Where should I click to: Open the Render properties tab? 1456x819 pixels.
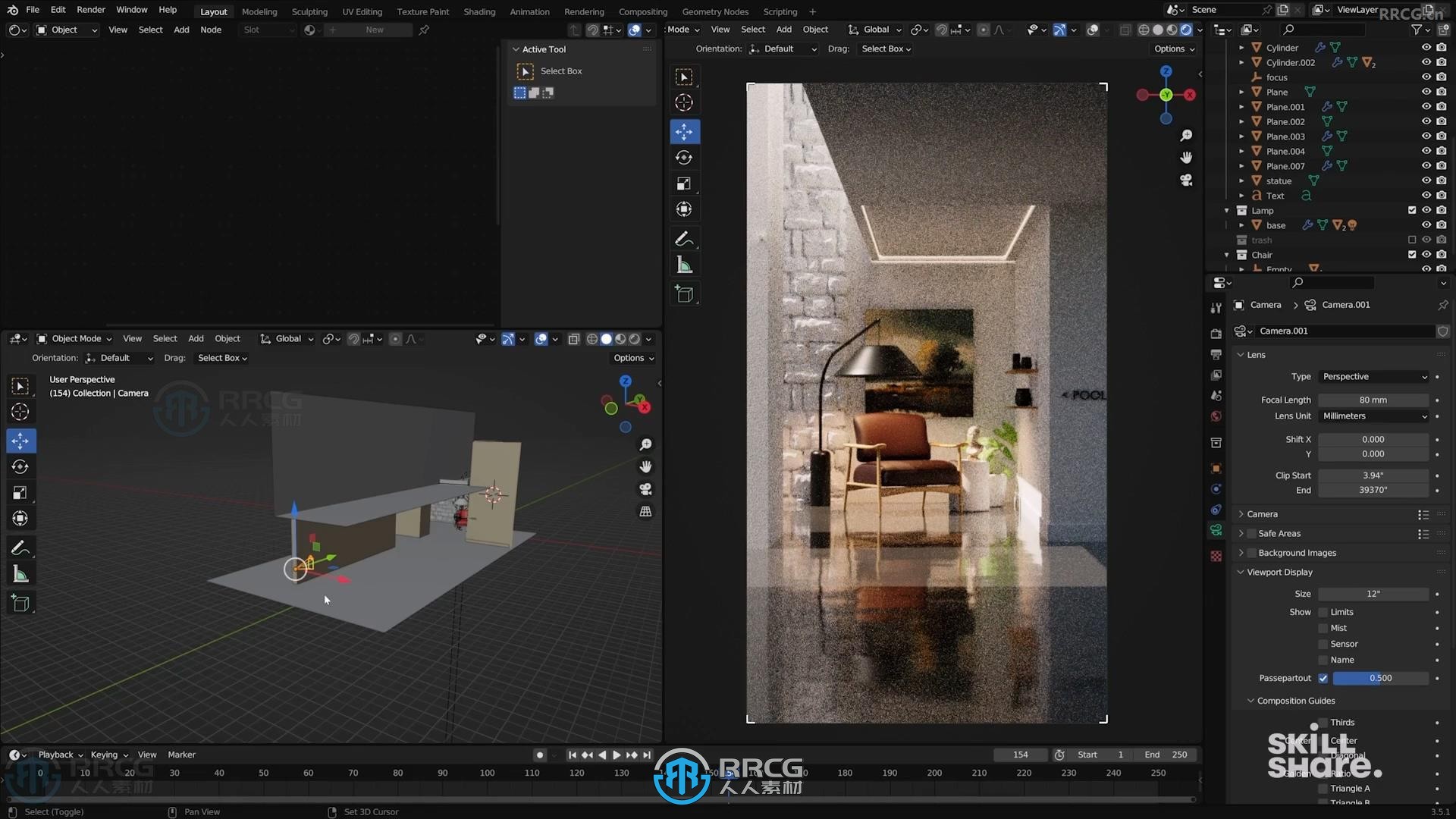pyautogui.click(x=1216, y=334)
